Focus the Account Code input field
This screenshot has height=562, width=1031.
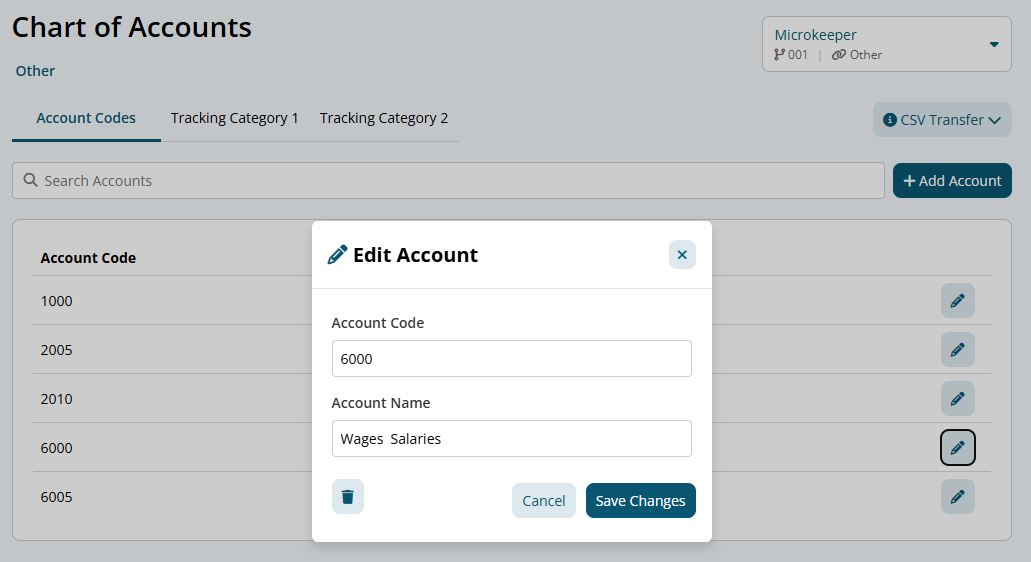[x=511, y=358]
